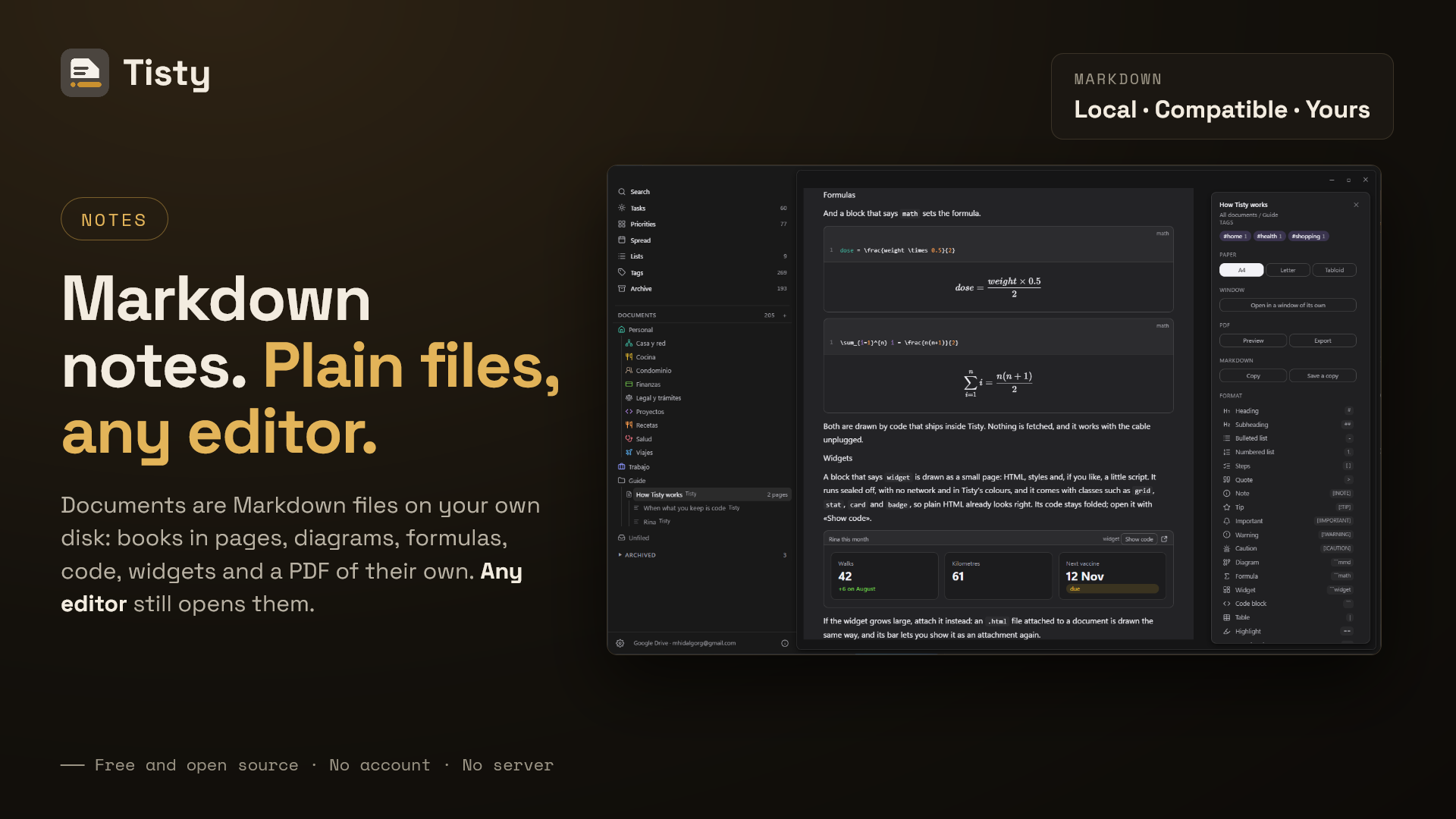Select Tabloid paper size

[x=1334, y=270]
